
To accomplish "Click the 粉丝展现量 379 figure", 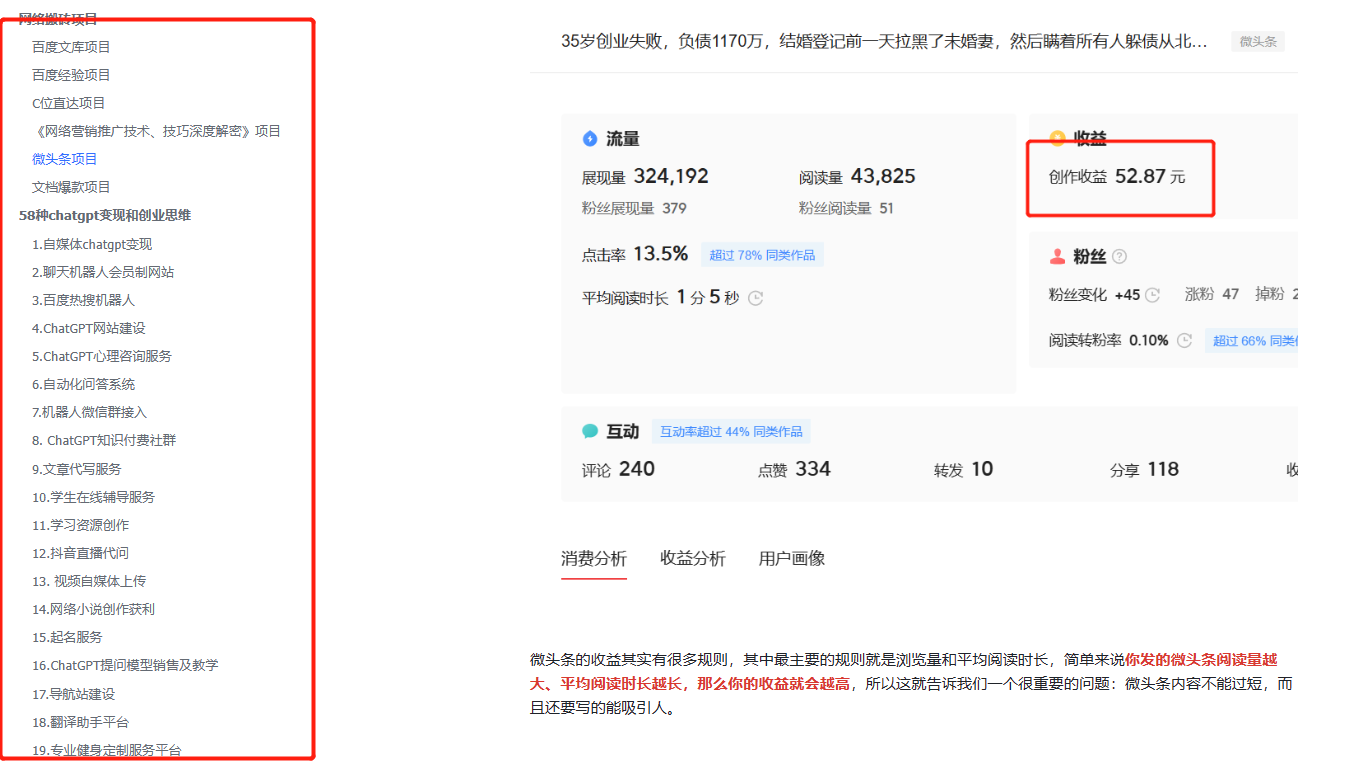I will [634, 208].
